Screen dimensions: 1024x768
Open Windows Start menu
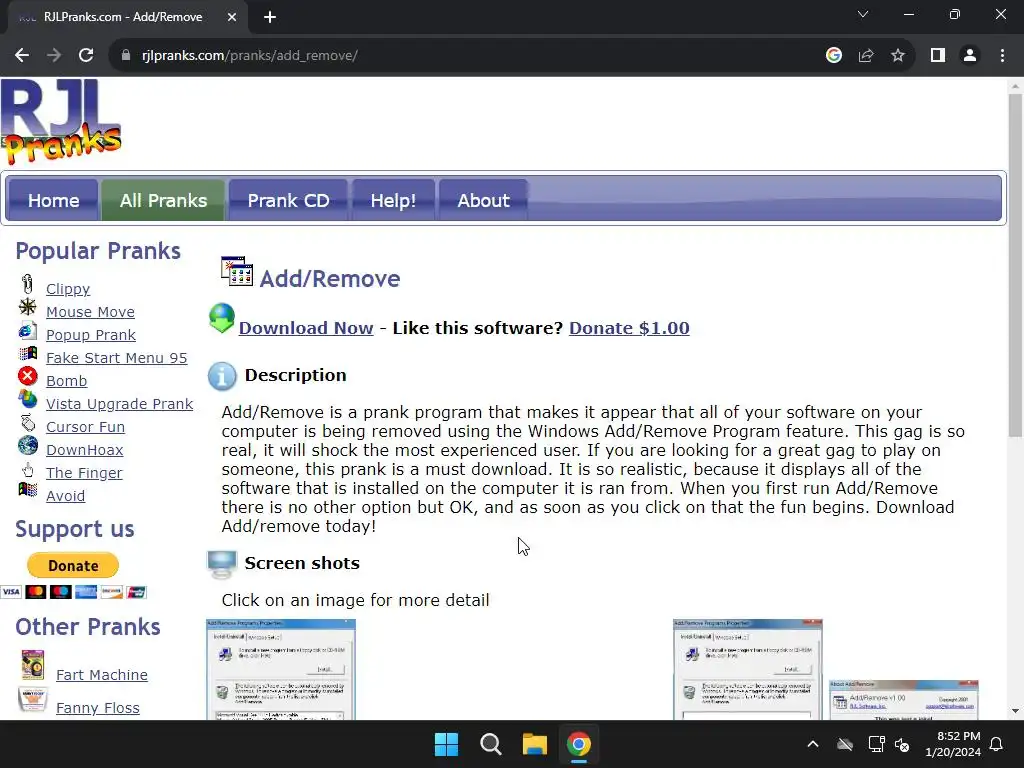point(447,744)
